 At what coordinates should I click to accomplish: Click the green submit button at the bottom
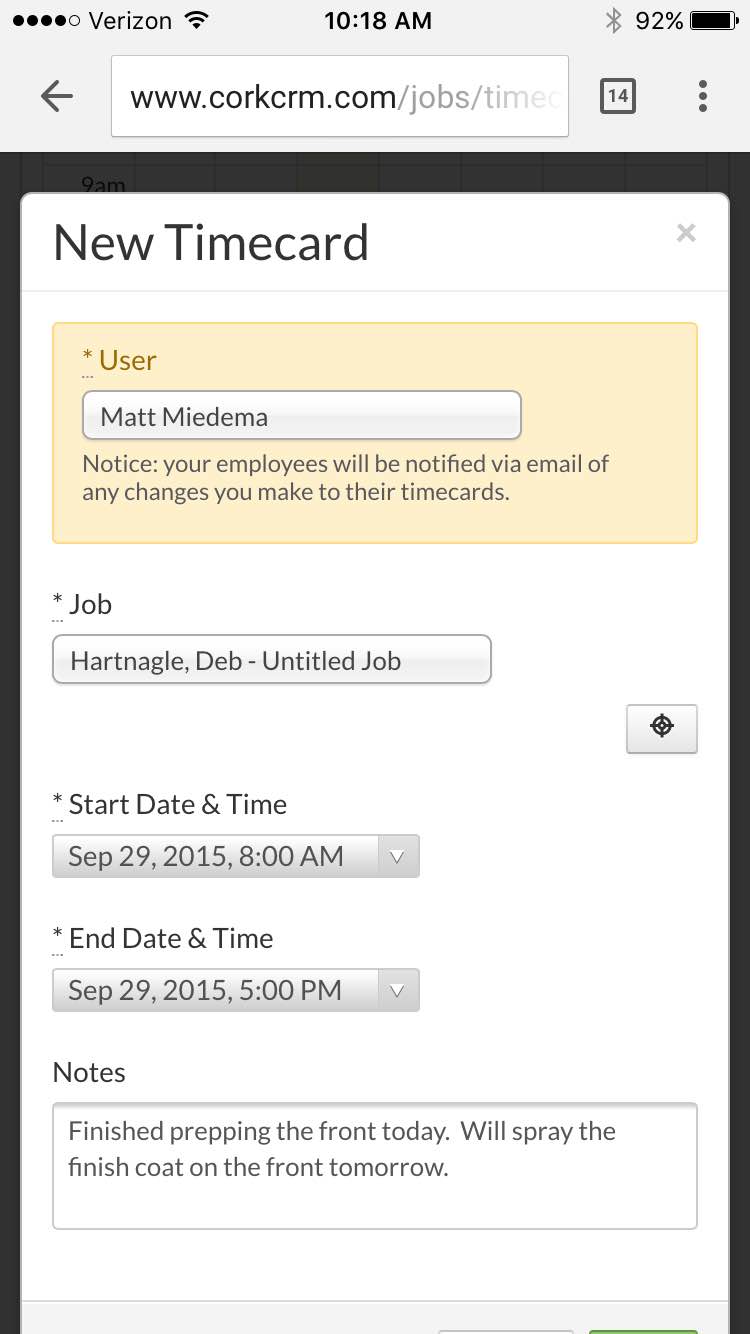[643, 1331]
